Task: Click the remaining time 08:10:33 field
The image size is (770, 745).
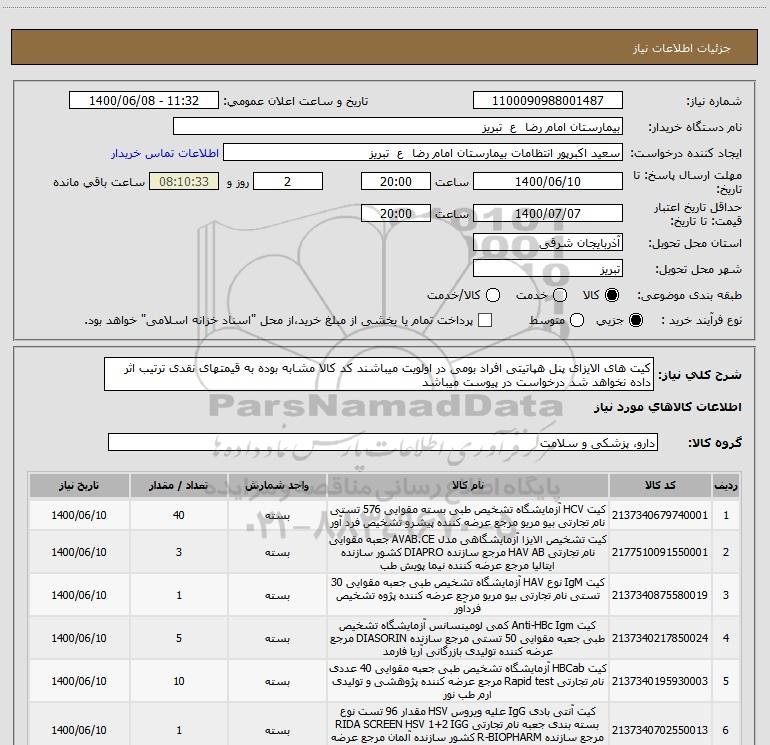Action: point(184,182)
